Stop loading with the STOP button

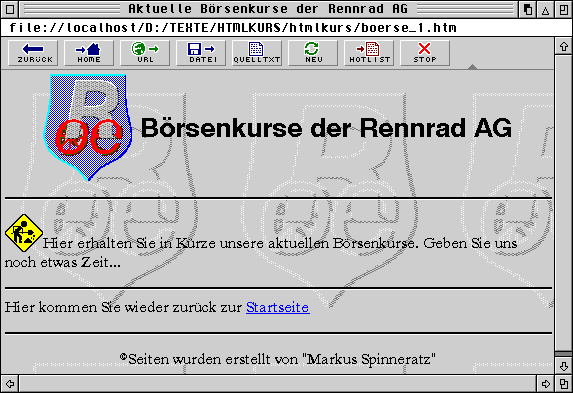coord(425,53)
